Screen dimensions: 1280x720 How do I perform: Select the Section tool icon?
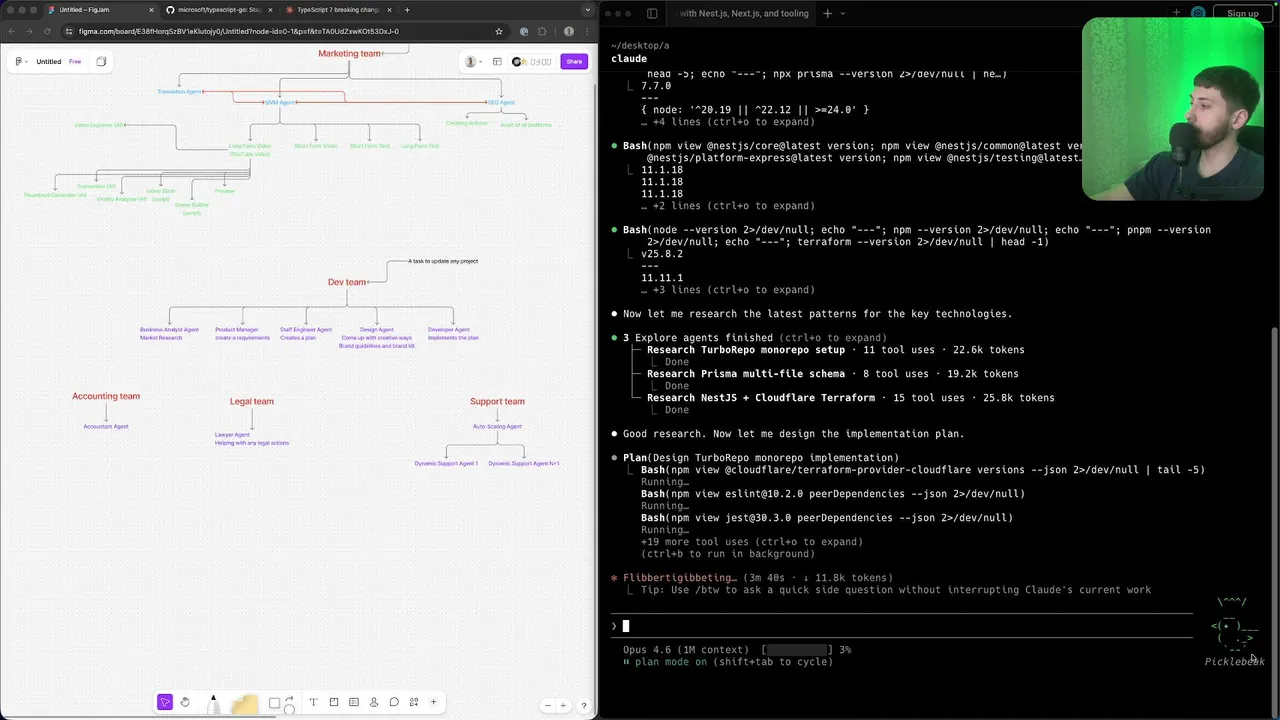[x=334, y=702]
